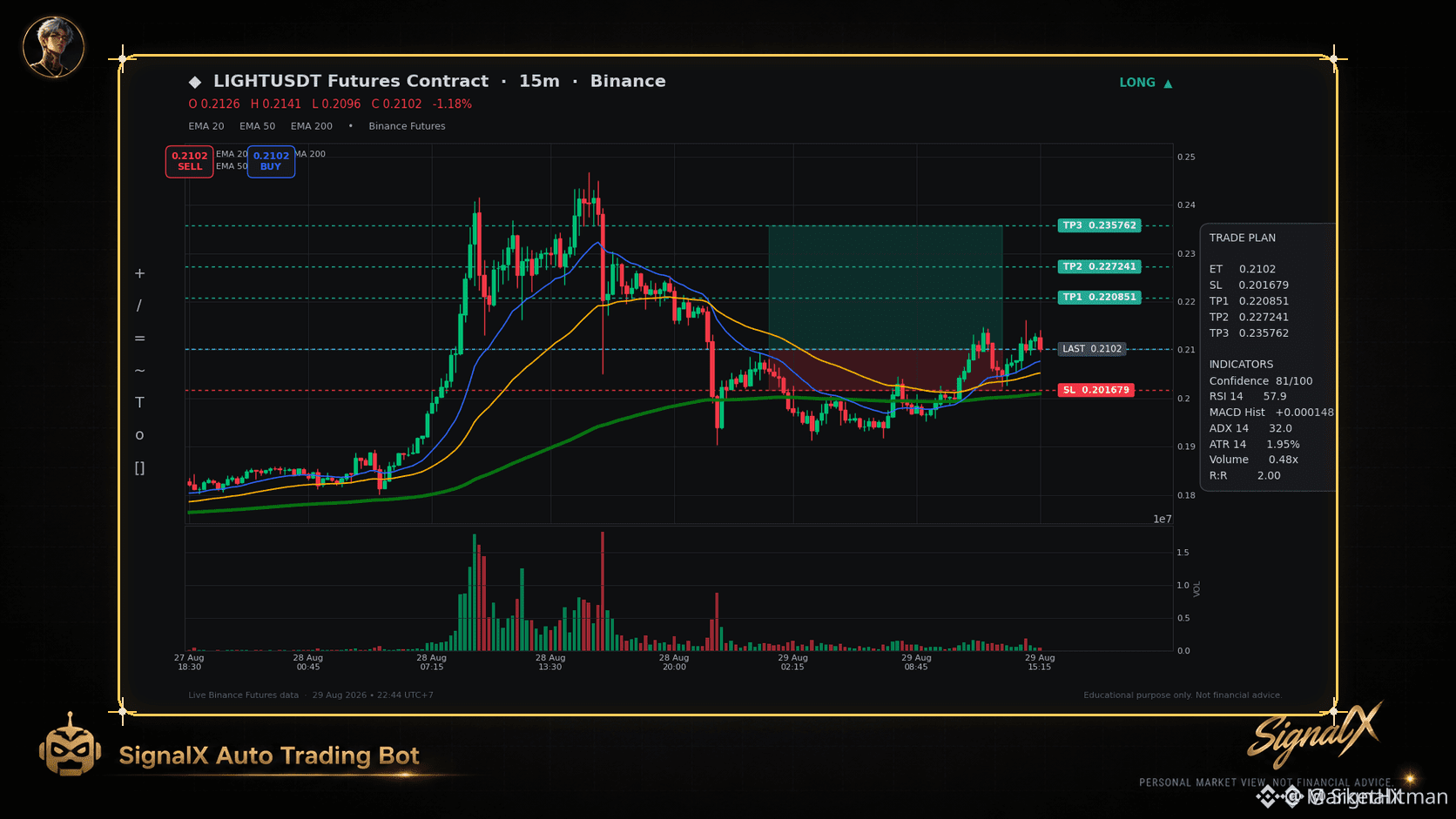
Task: Click the 0.25 price axis label
Action: coord(1186,158)
